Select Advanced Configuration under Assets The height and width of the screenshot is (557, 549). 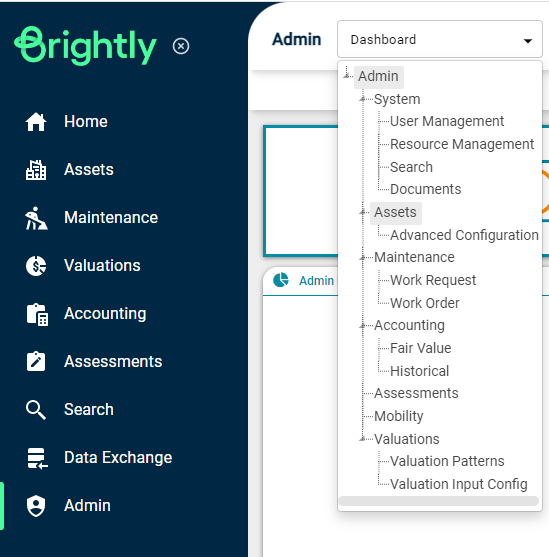(464, 235)
